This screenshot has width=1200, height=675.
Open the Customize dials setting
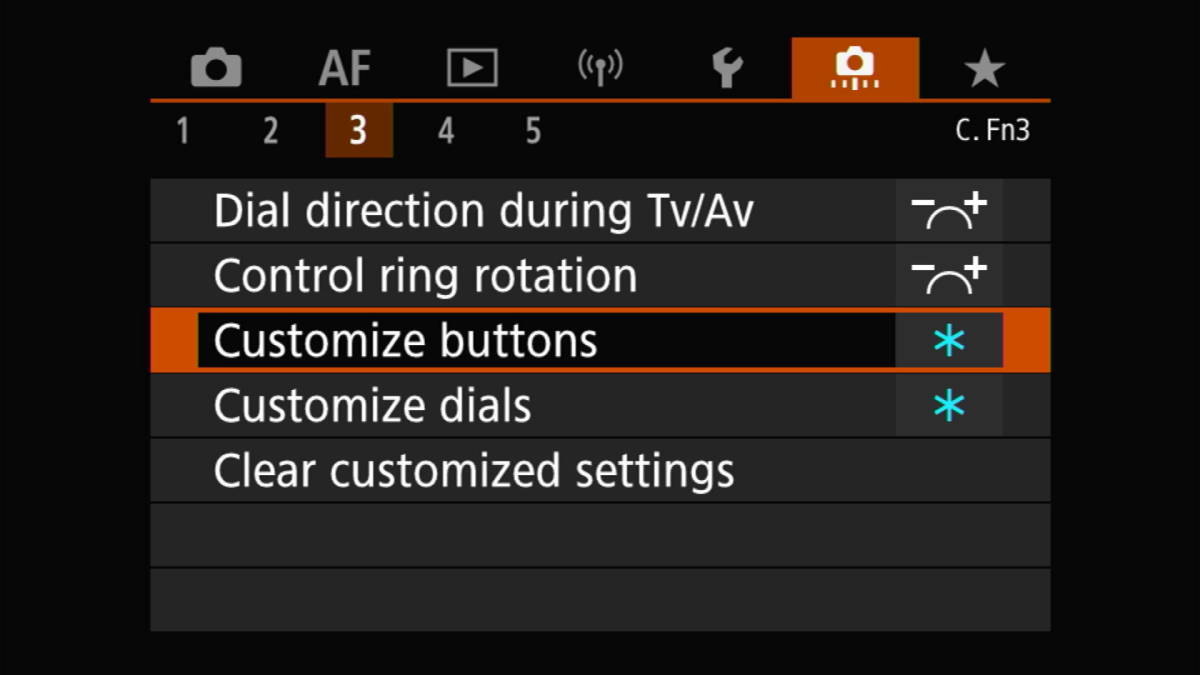click(372, 405)
